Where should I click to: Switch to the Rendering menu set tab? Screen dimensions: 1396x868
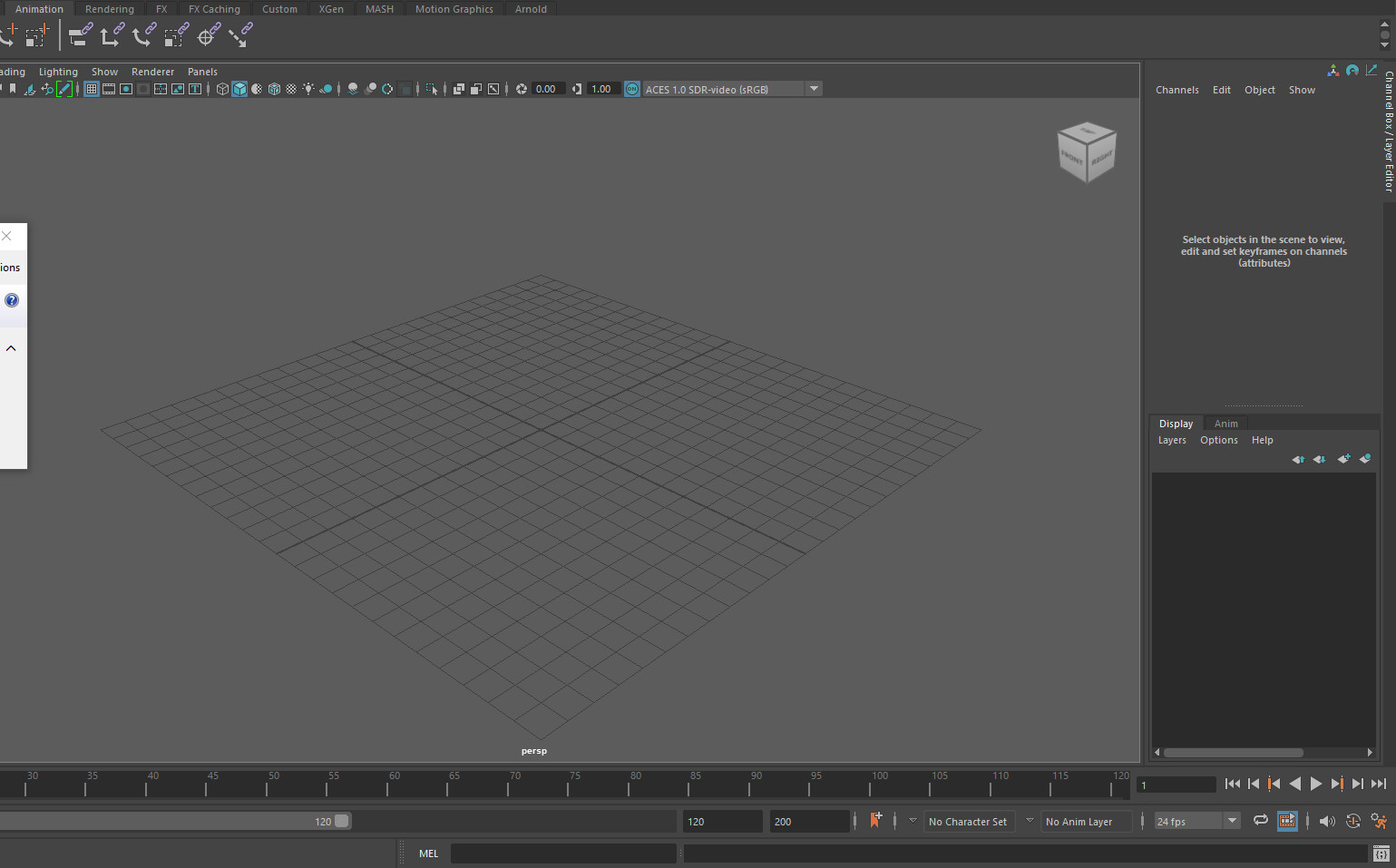pyautogui.click(x=109, y=8)
